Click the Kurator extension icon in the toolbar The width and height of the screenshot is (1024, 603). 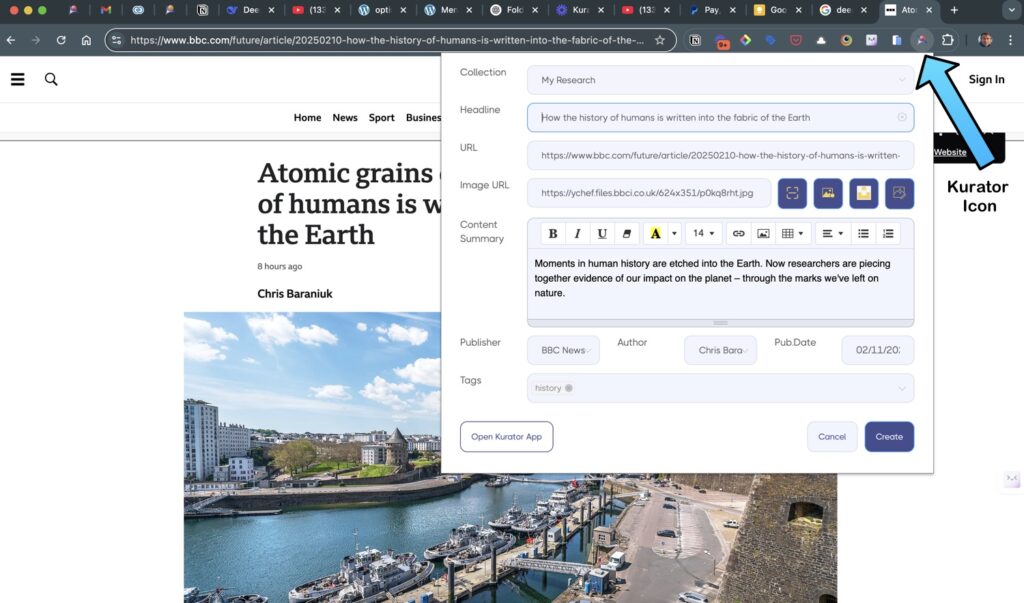[921, 40]
